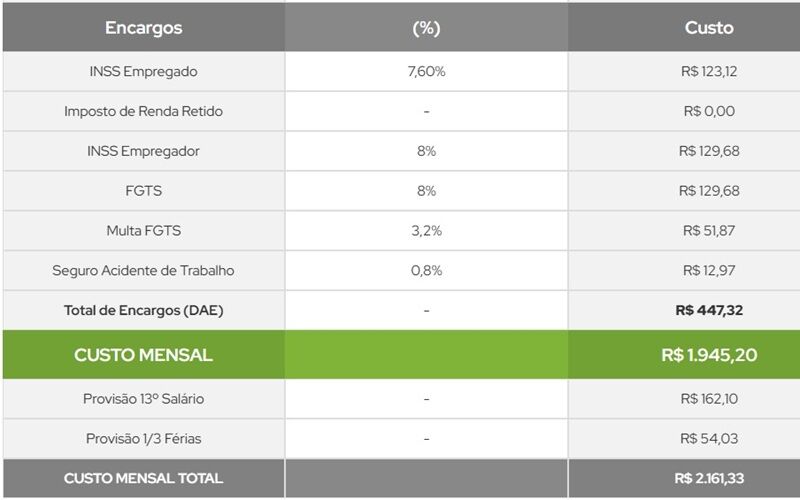Select the R$ 0,00 cost cell

tap(708, 111)
